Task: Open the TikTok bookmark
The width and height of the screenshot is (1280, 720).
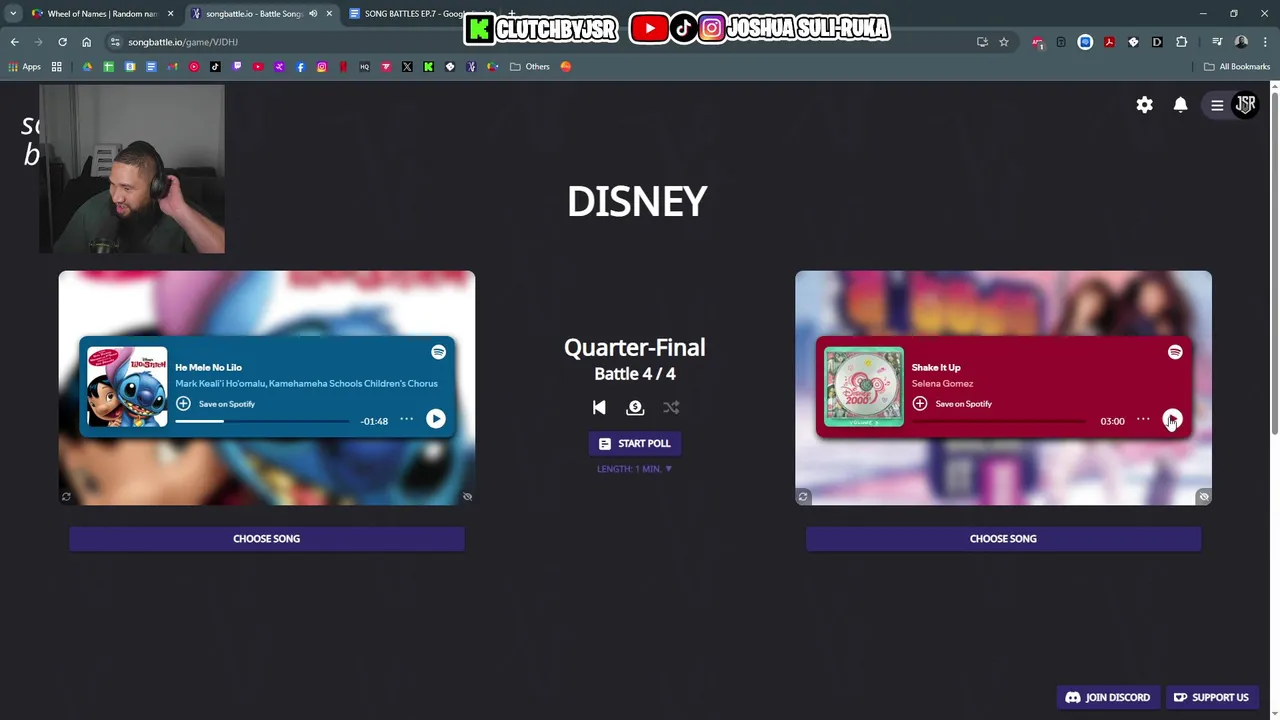Action: (x=215, y=67)
